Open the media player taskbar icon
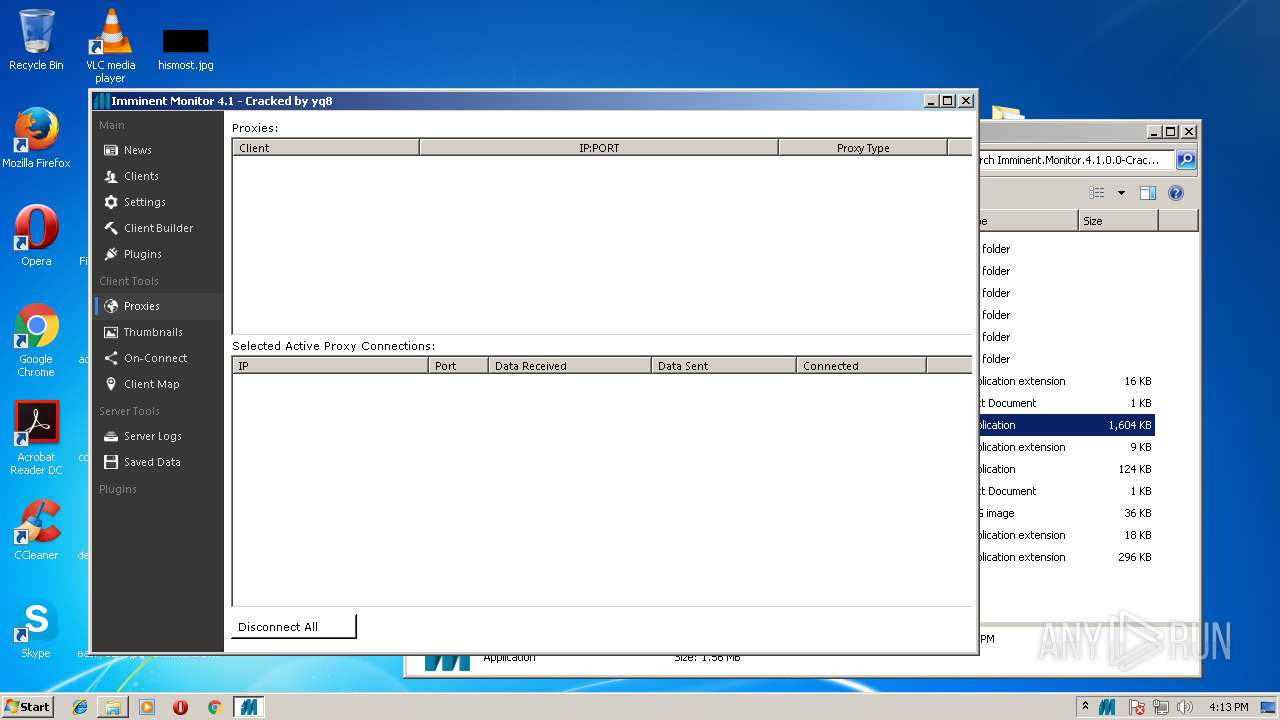1280x720 pixels. click(147, 707)
